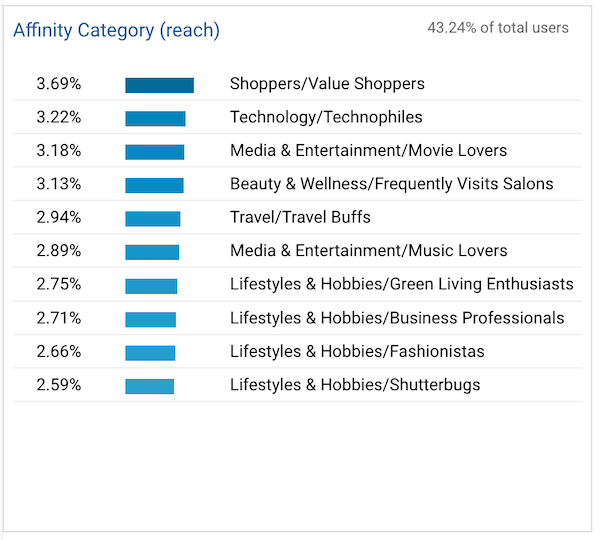
Task: Open Media & Entertainment/Music Lovers category
Action: (x=368, y=251)
